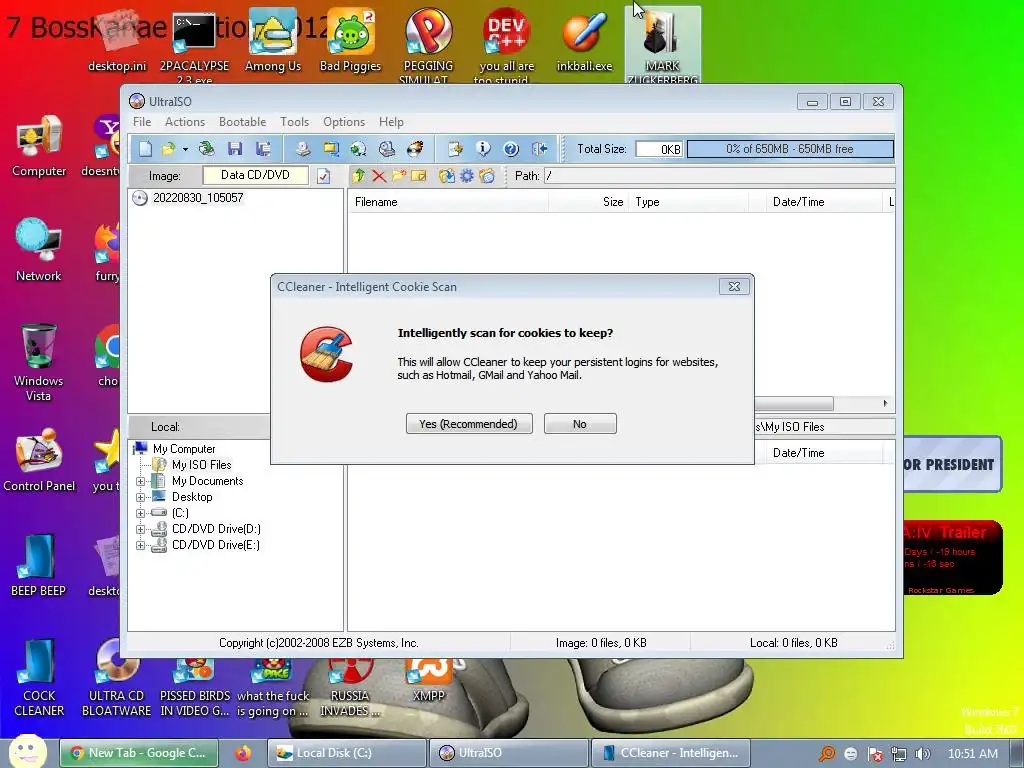Click the Burn CD/DVD Image flame icon
Viewport: 1024px width, 768px height.
point(415,149)
